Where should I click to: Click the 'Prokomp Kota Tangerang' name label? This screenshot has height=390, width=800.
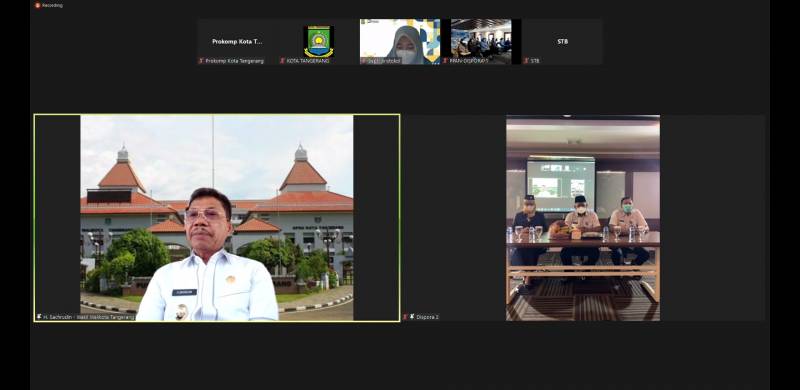pyautogui.click(x=235, y=61)
